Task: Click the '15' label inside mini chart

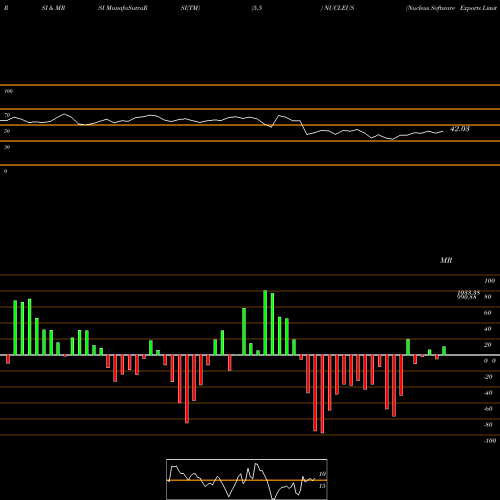Action: (322, 486)
